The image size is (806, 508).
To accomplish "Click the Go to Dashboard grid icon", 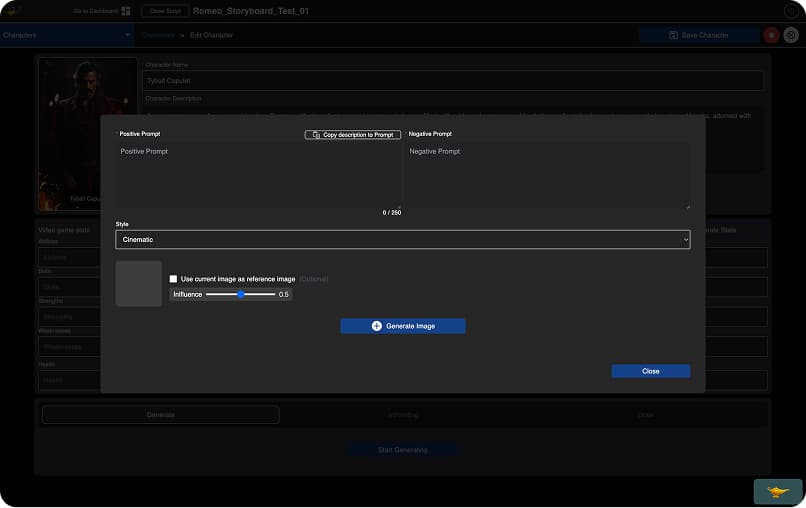I will pos(126,11).
